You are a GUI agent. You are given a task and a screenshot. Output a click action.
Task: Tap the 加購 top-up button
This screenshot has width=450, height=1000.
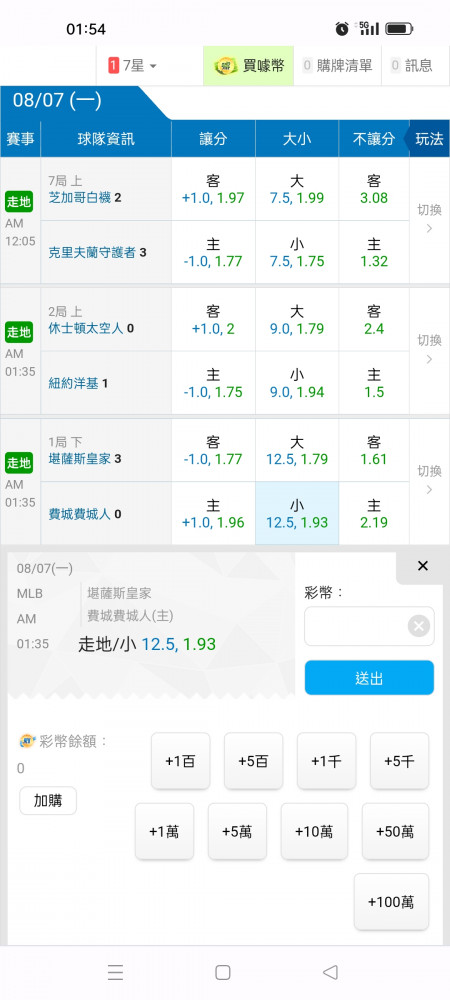pyautogui.click(x=48, y=800)
